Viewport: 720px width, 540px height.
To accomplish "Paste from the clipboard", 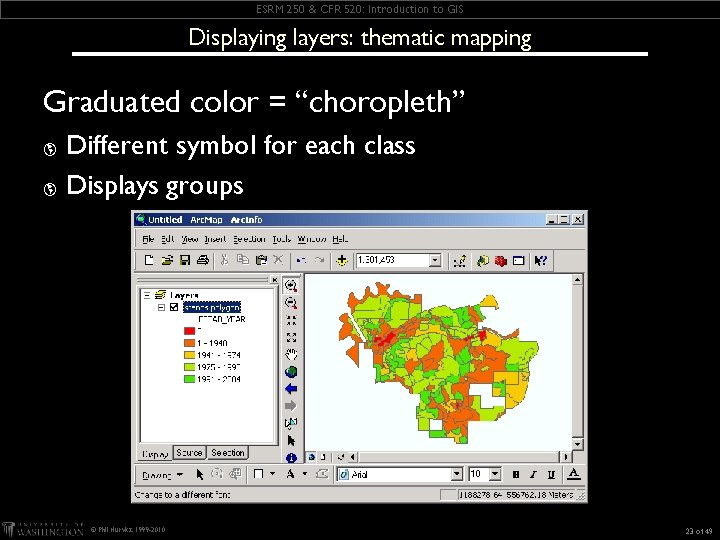I will 261,260.
